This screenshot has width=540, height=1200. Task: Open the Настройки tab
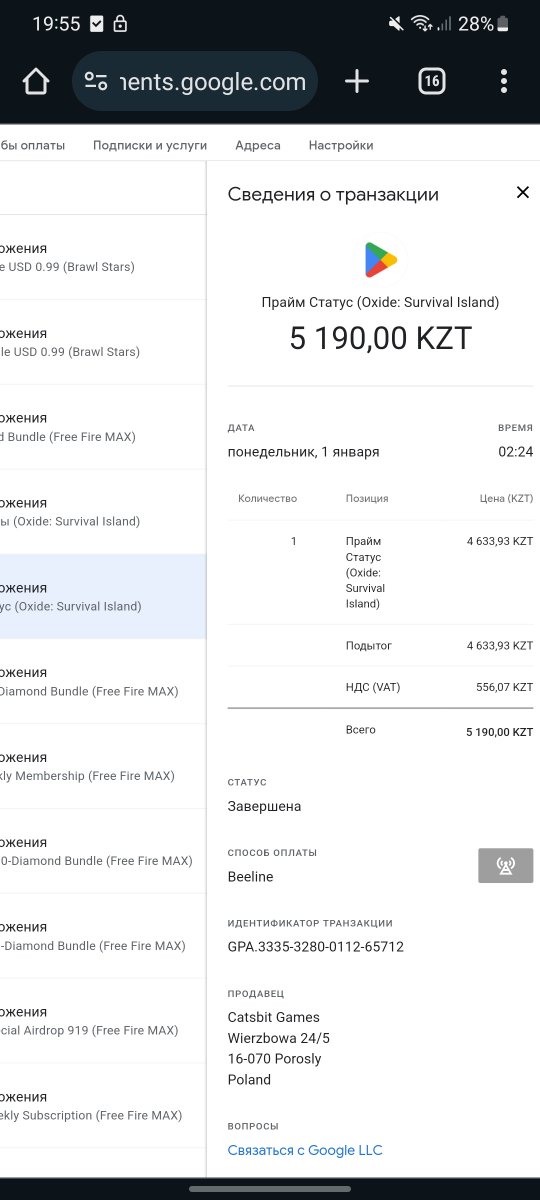pos(341,145)
